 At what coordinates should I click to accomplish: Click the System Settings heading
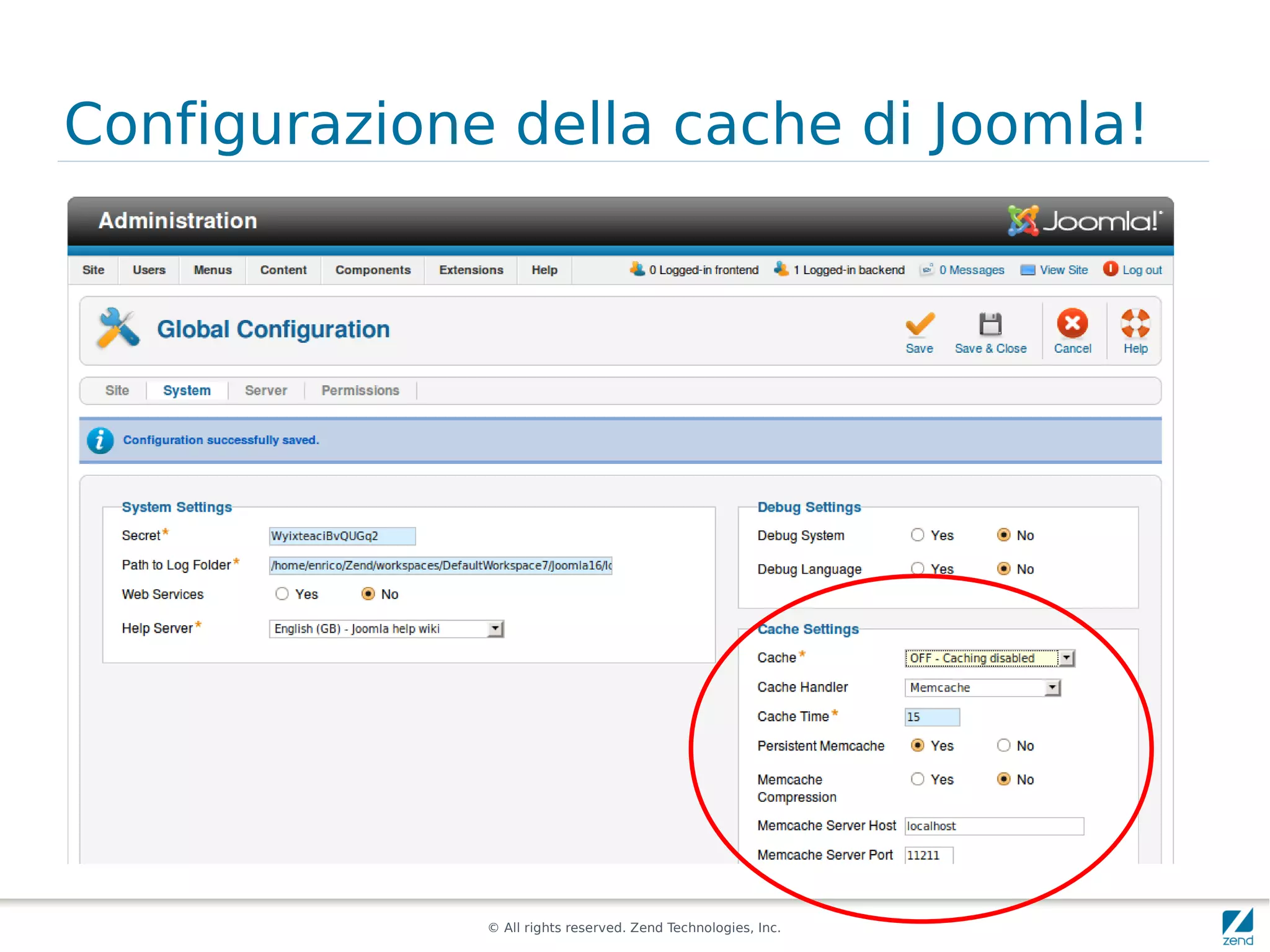tap(177, 507)
